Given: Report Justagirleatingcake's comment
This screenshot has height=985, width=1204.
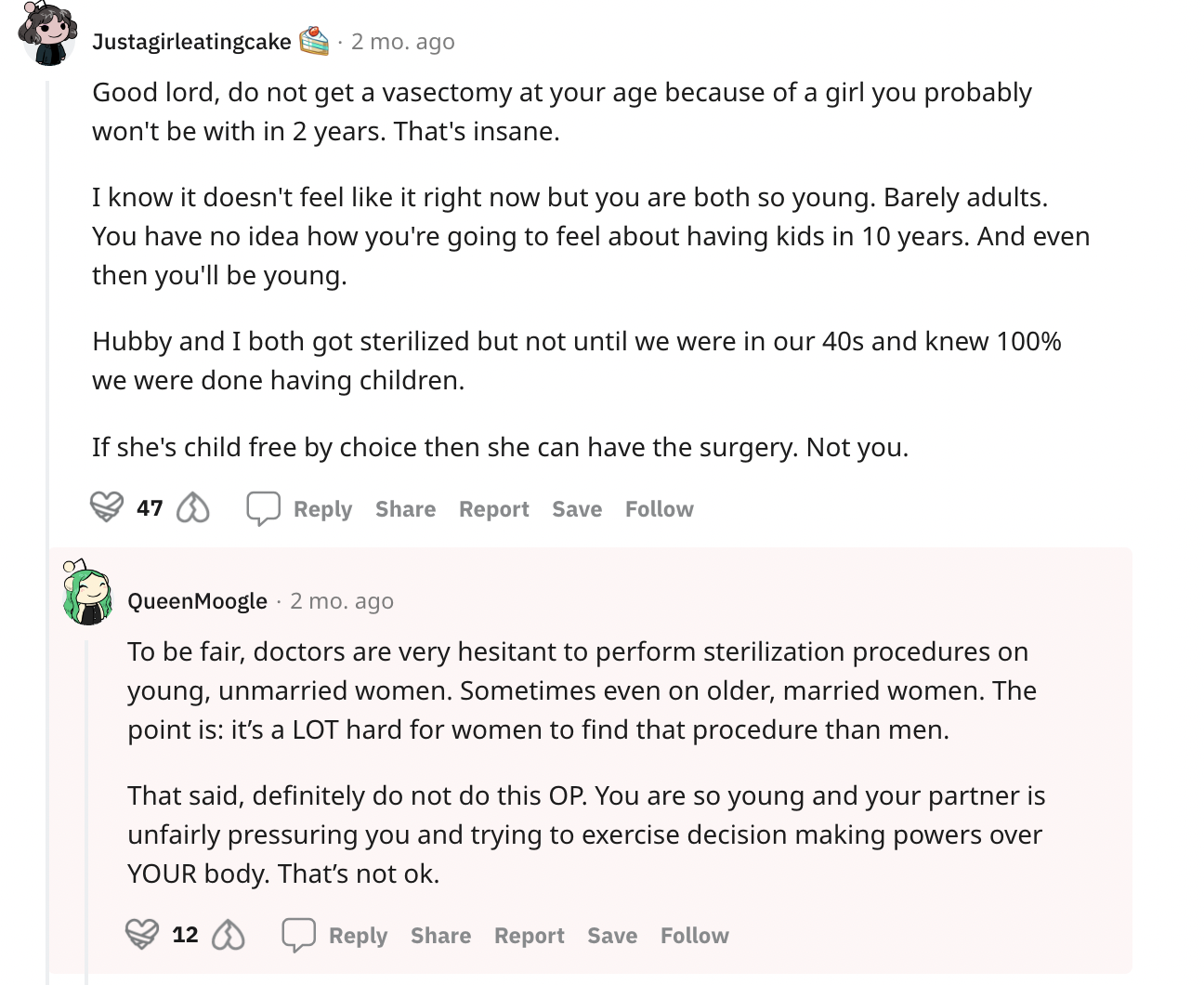Looking at the screenshot, I should coord(493,509).
